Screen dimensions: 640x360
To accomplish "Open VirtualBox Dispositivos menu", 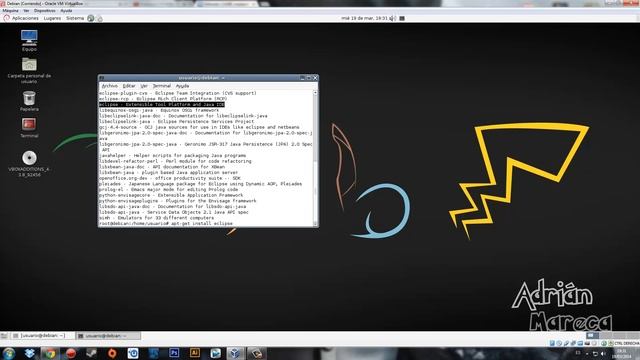I will 44,11.
